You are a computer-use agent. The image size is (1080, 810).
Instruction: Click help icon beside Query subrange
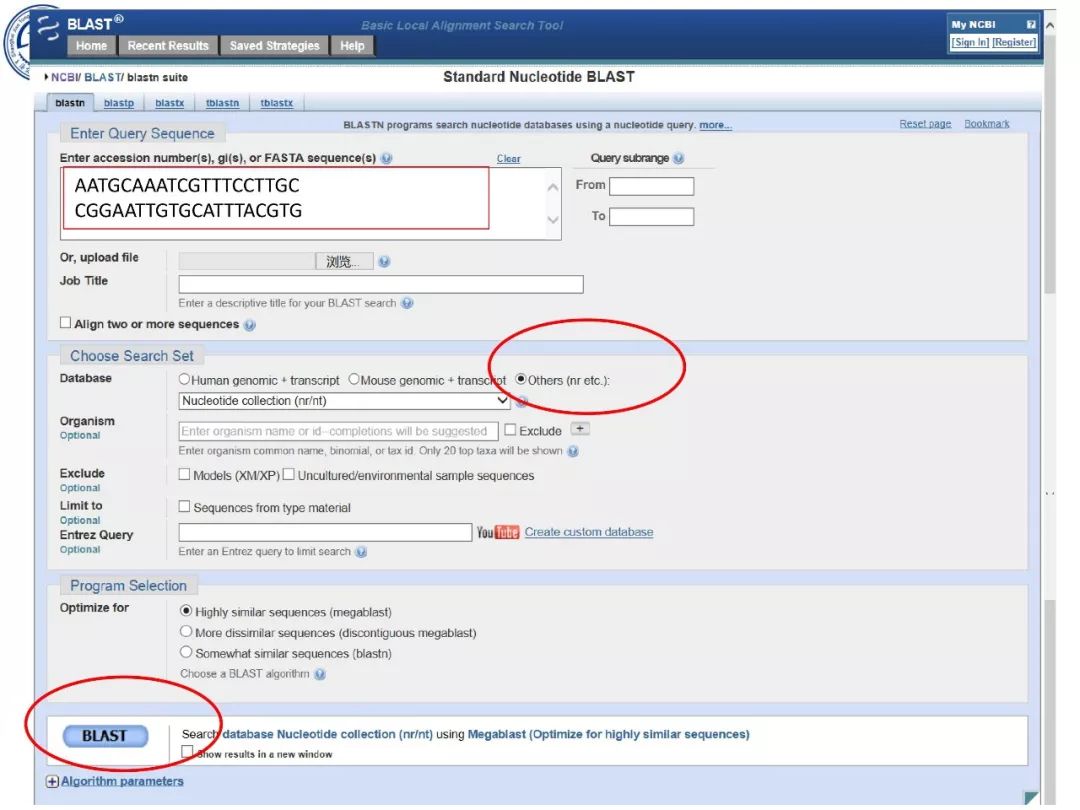coord(678,158)
